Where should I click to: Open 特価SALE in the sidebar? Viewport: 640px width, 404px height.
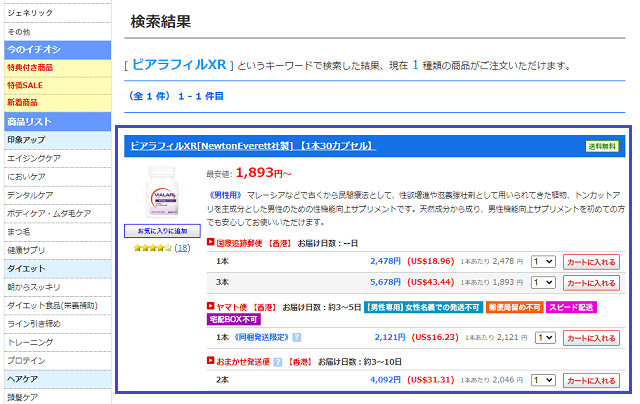(58, 85)
